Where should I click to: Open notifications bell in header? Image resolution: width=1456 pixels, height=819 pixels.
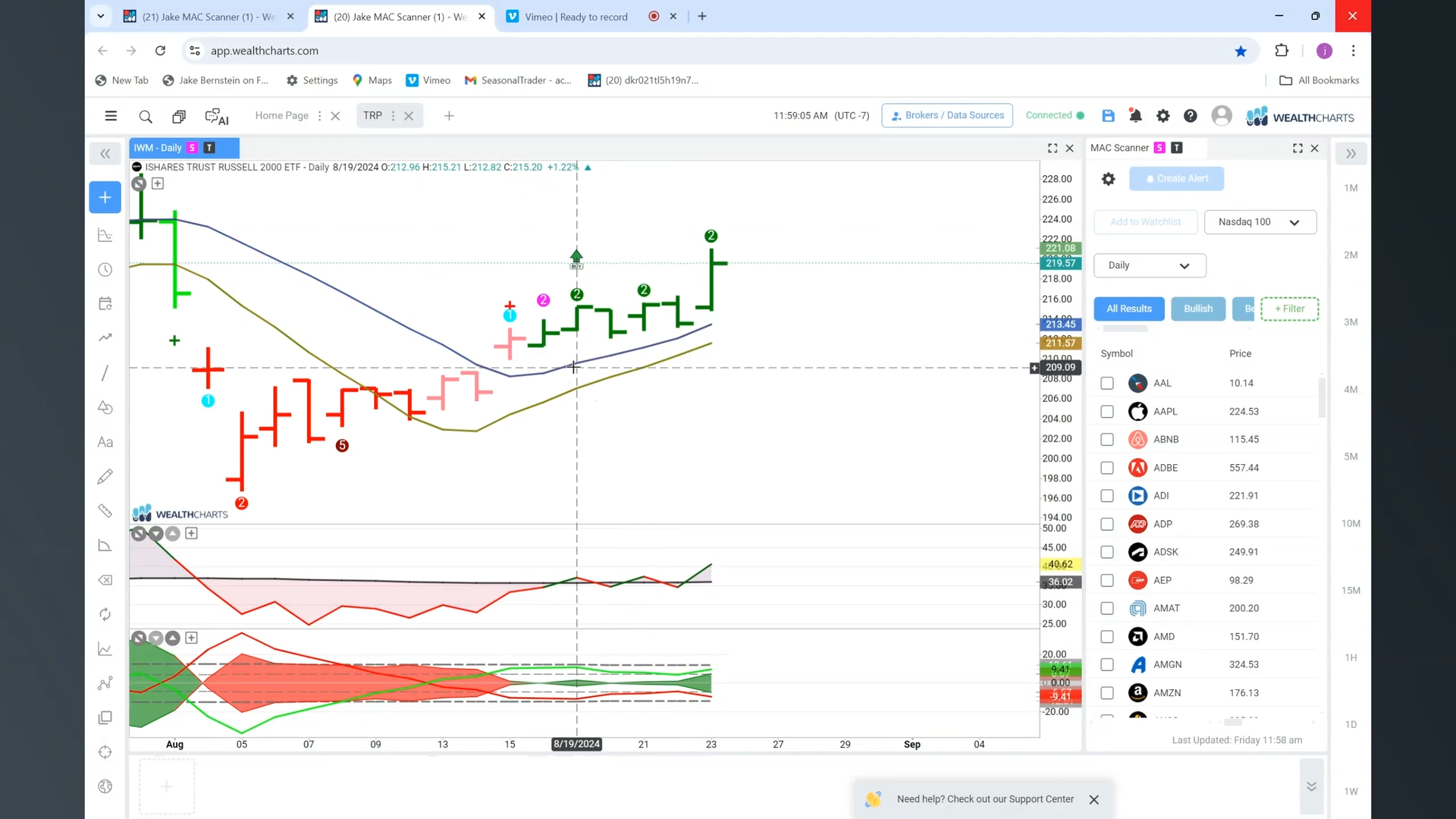click(x=1135, y=116)
